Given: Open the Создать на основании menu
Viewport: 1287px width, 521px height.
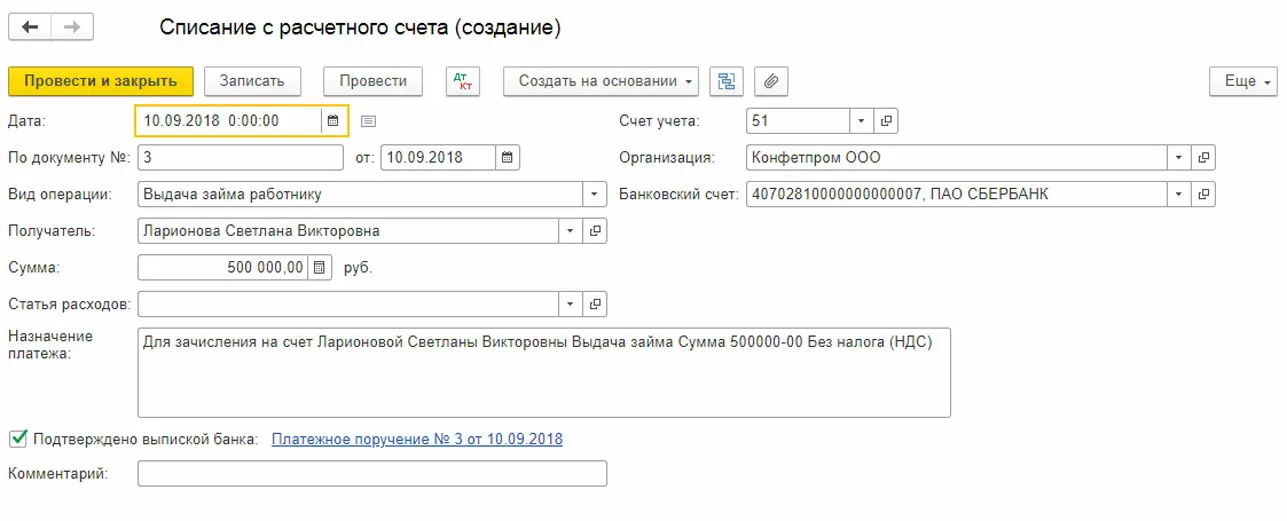Looking at the screenshot, I should click(x=600, y=81).
